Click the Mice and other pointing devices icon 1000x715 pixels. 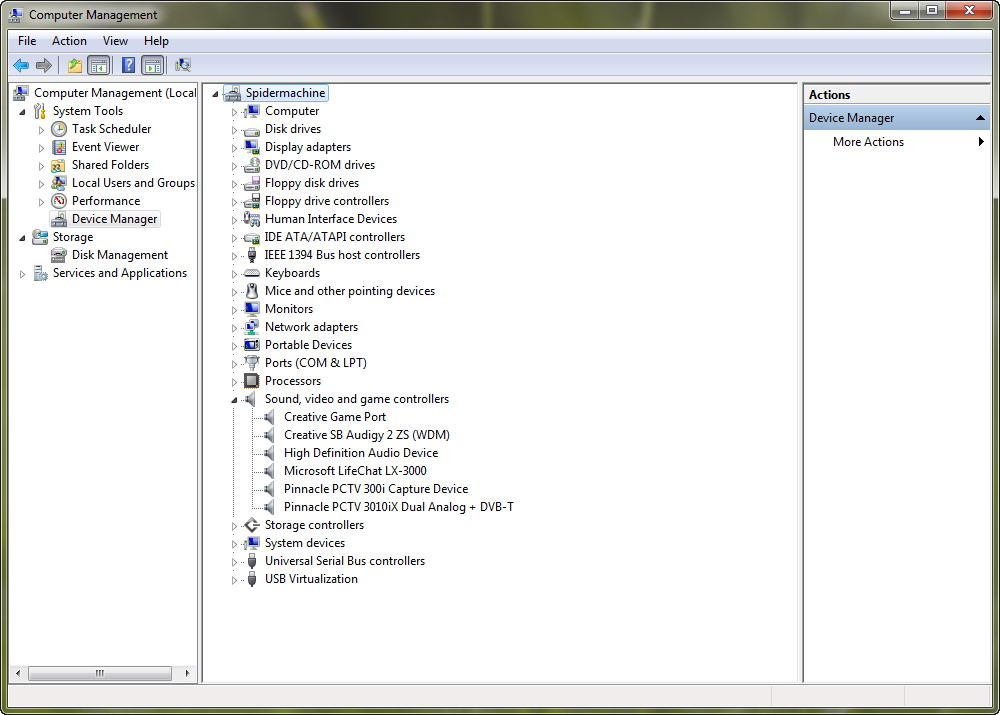coord(252,291)
